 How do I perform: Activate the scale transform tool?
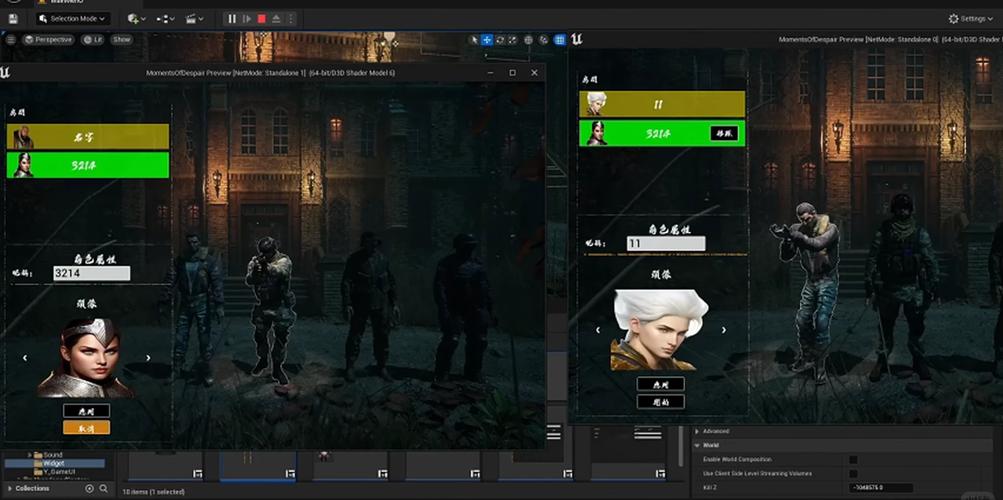(x=512, y=40)
